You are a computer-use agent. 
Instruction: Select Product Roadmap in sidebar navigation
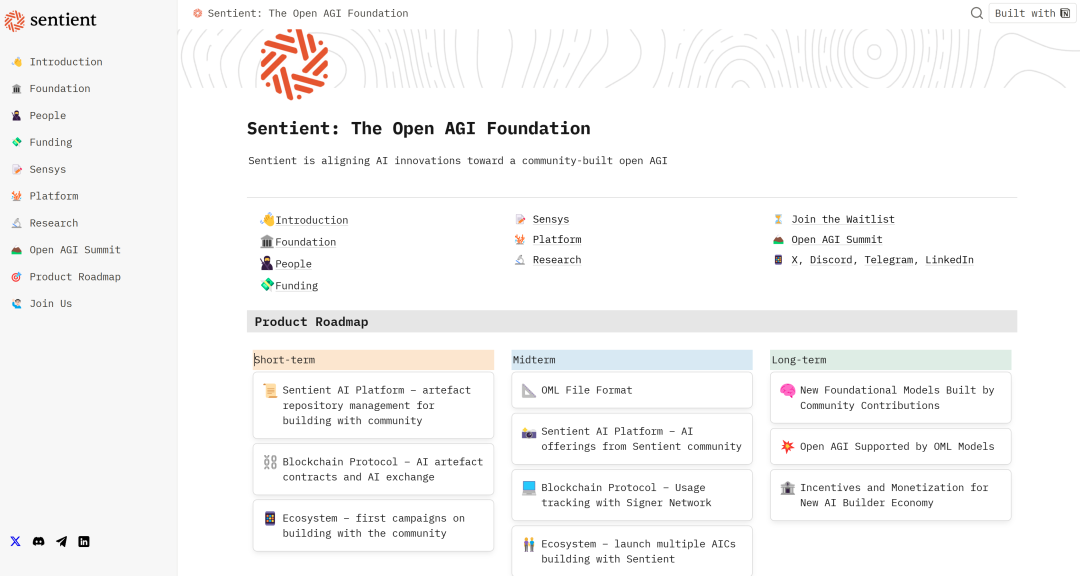(74, 277)
